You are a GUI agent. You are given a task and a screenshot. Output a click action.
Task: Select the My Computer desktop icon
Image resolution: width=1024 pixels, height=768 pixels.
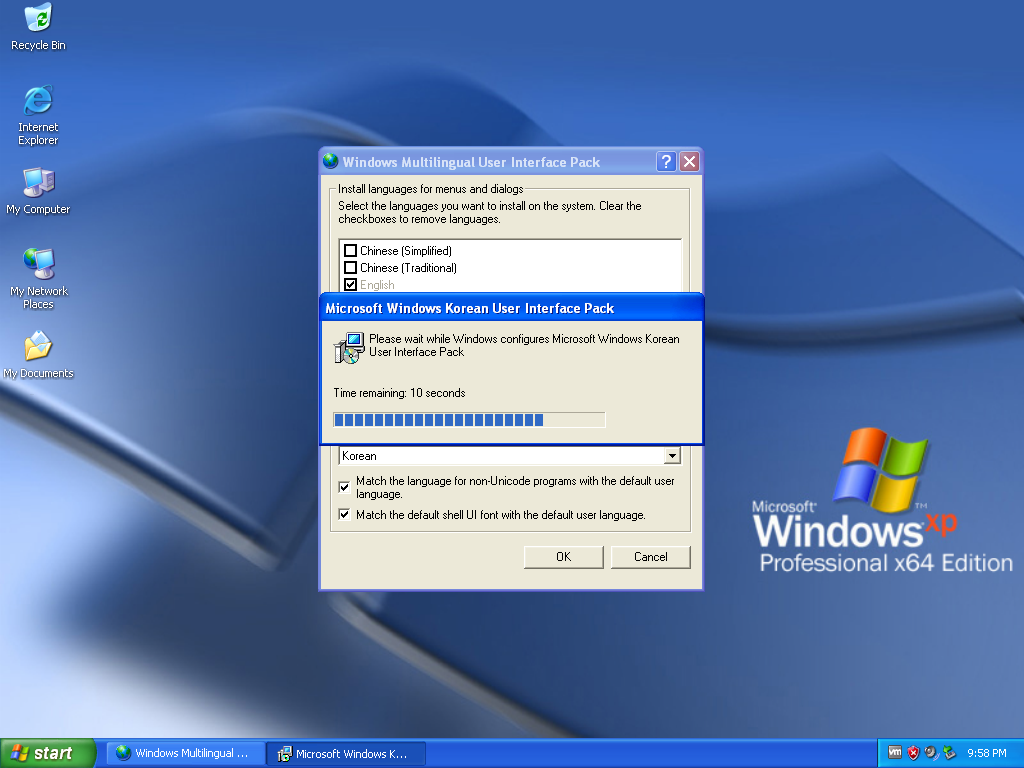tap(38, 190)
